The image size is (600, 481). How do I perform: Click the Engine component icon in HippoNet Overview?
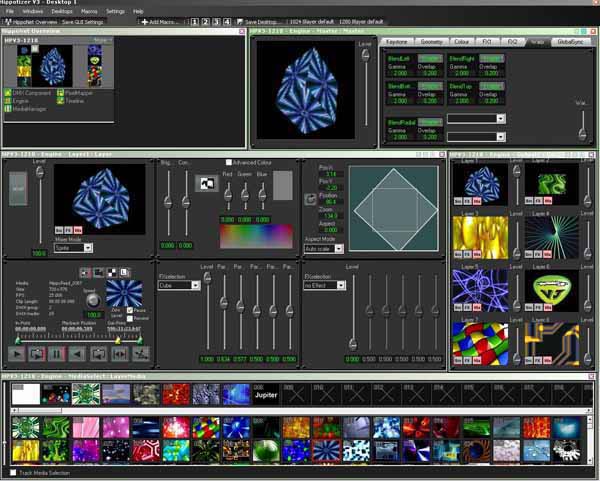point(8,101)
